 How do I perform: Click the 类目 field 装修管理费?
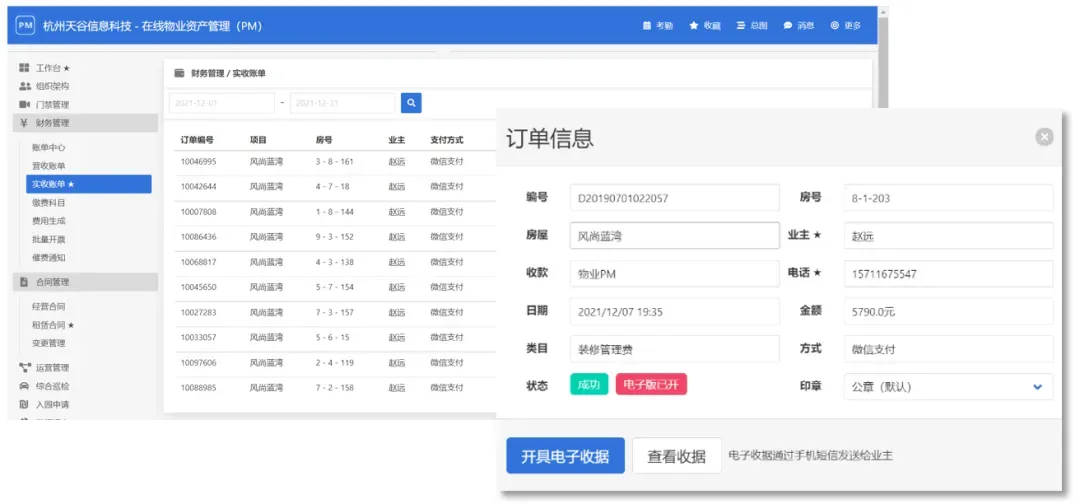pyautogui.click(x=675, y=348)
